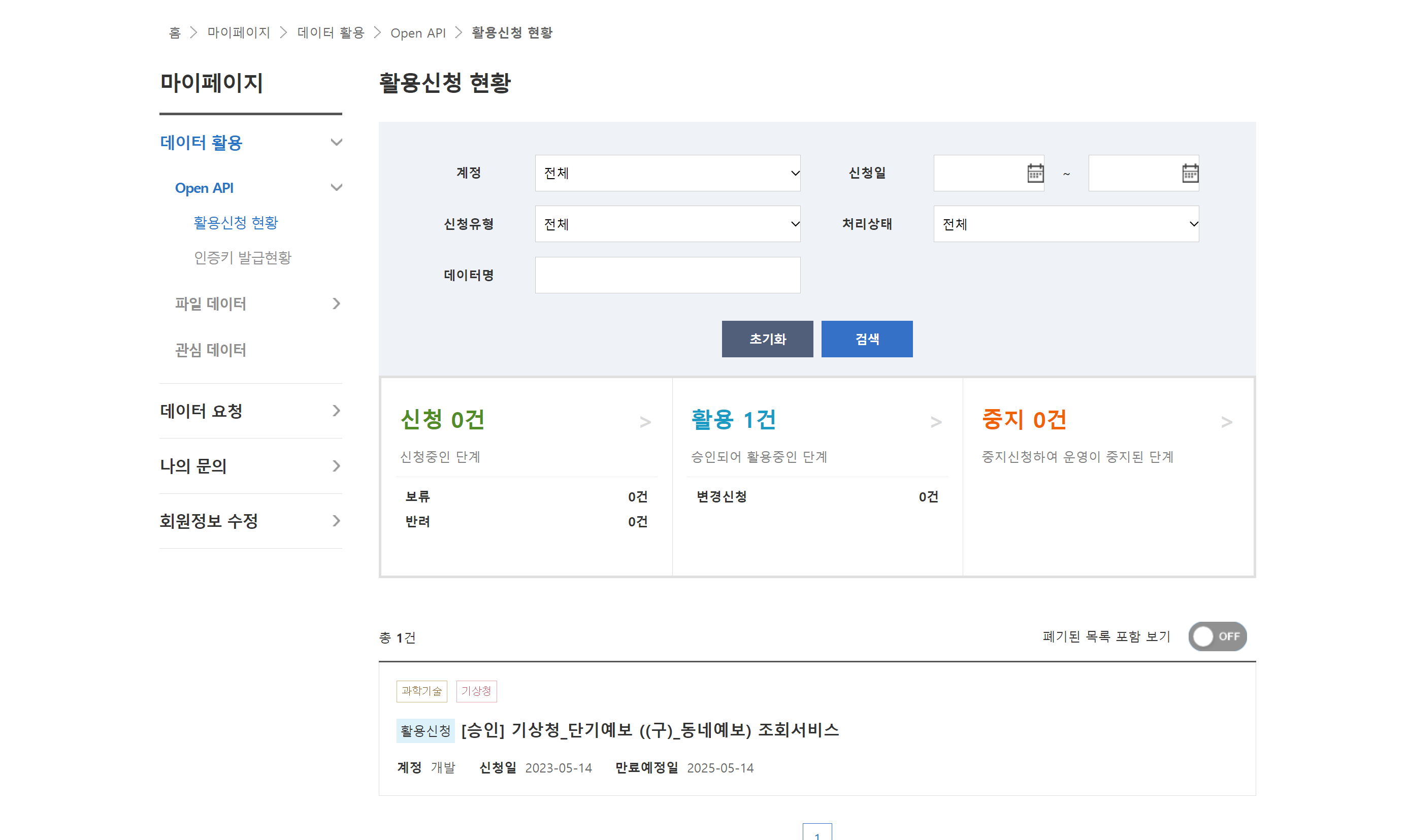Click arrow on 중지 0건 card
The width and height of the screenshot is (1408, 840).
tap(1226, 422)
